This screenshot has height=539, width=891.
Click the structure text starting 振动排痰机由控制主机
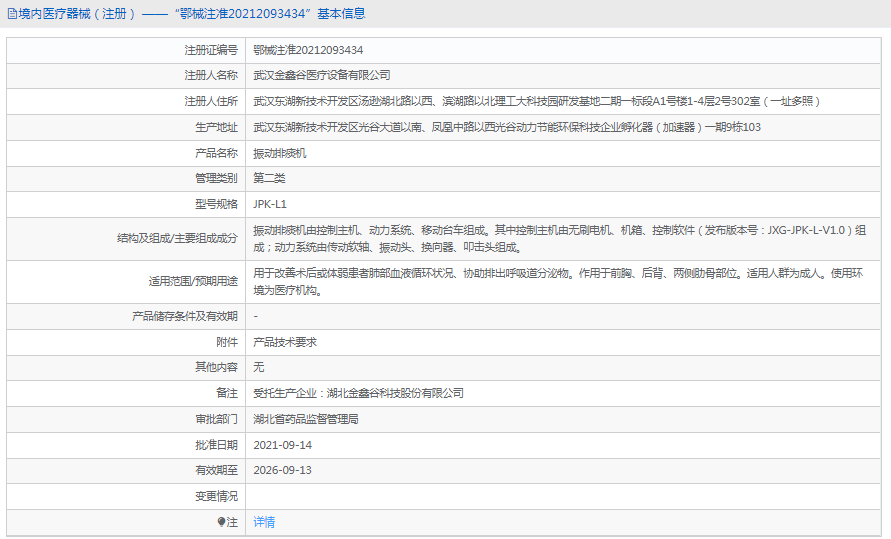(560, 239)
